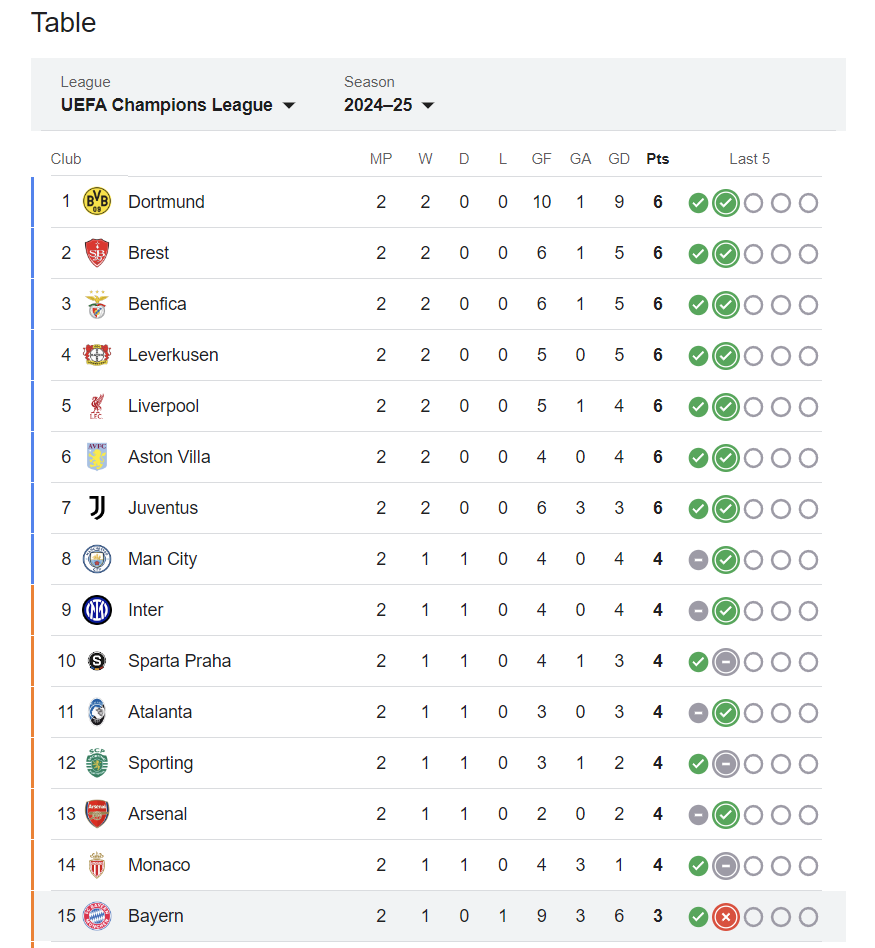Open the League dropdown
This screenshot has width=875, height=948.
[178, 105]
